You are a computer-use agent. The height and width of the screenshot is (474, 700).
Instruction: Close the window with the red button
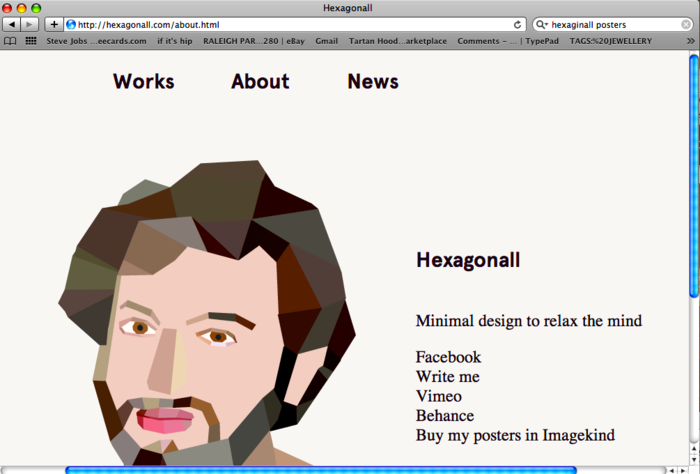click(x=7, y=8)
